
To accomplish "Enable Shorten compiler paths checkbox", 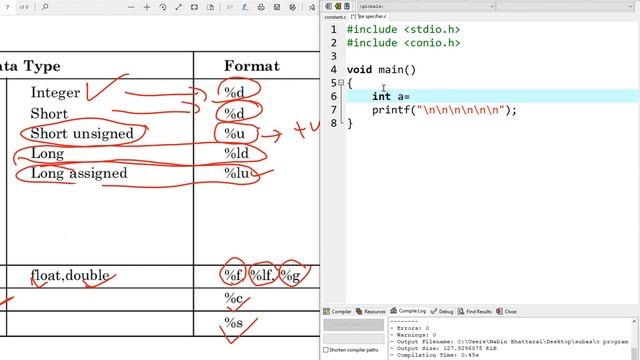I will (x=326, y=350).
